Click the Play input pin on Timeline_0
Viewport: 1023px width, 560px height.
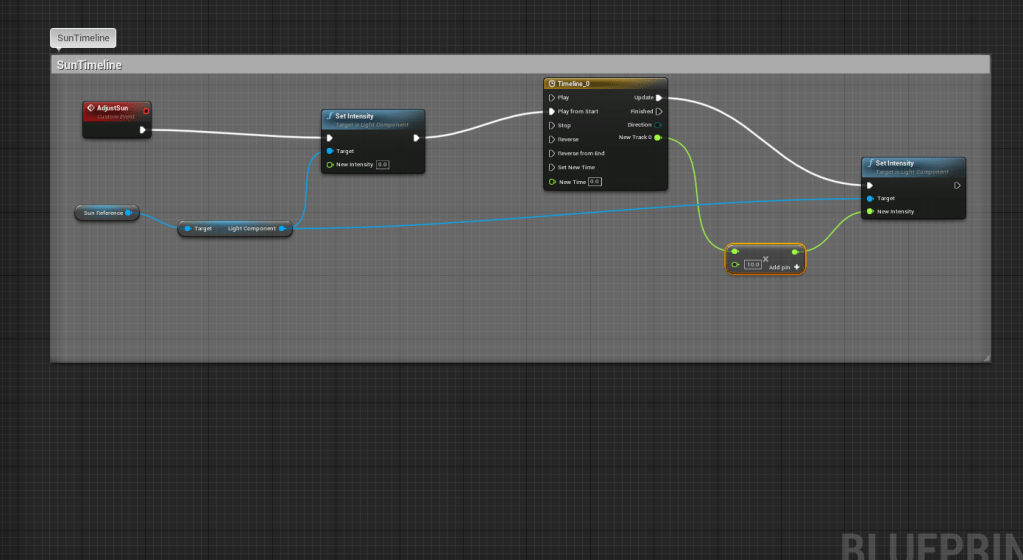click(x=552, y=98)
